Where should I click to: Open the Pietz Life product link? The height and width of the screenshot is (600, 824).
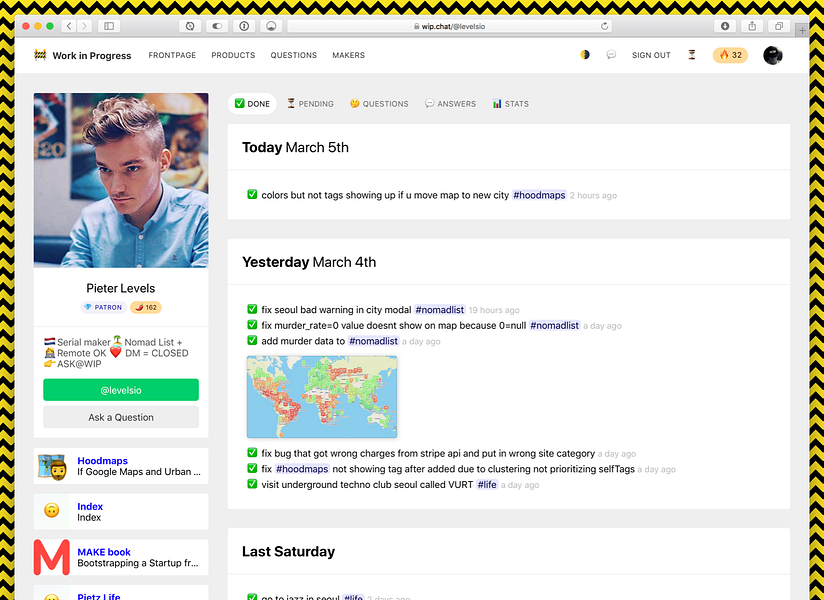99,596
